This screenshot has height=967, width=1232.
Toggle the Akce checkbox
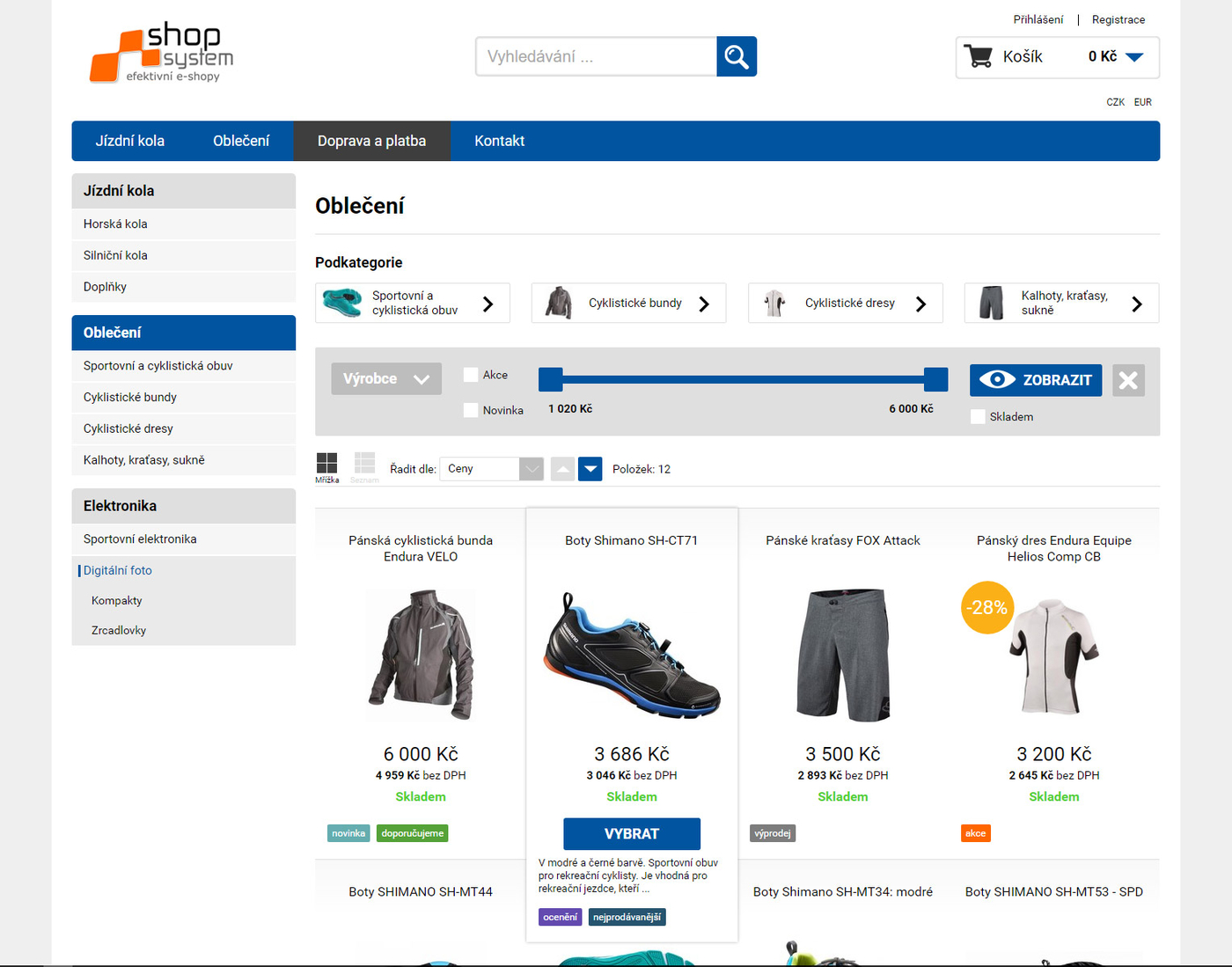[471, 375]
